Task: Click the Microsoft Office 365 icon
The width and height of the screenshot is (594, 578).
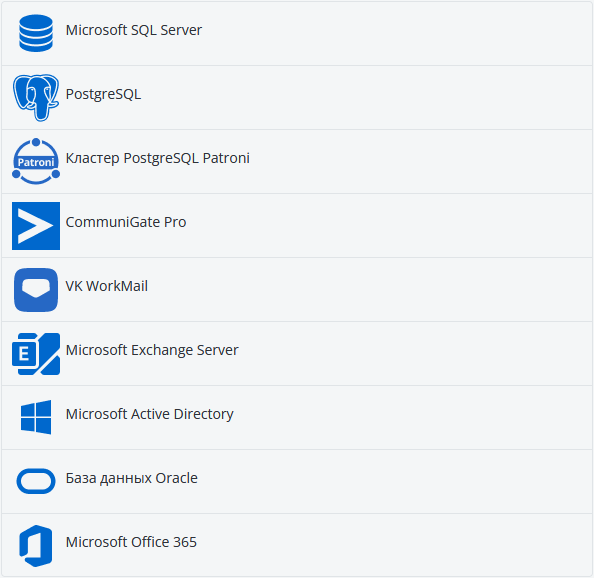Action: [x=36, y=546]
